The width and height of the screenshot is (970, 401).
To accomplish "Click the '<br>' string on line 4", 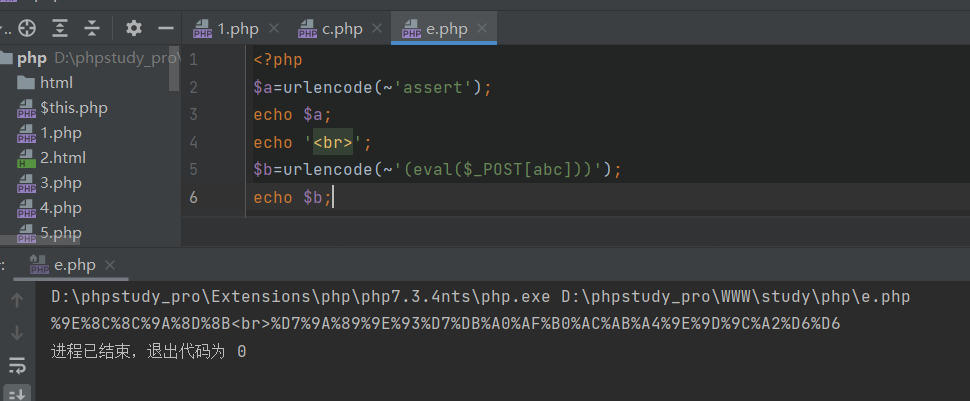I will pyautogui.click(x=333, y=143).
